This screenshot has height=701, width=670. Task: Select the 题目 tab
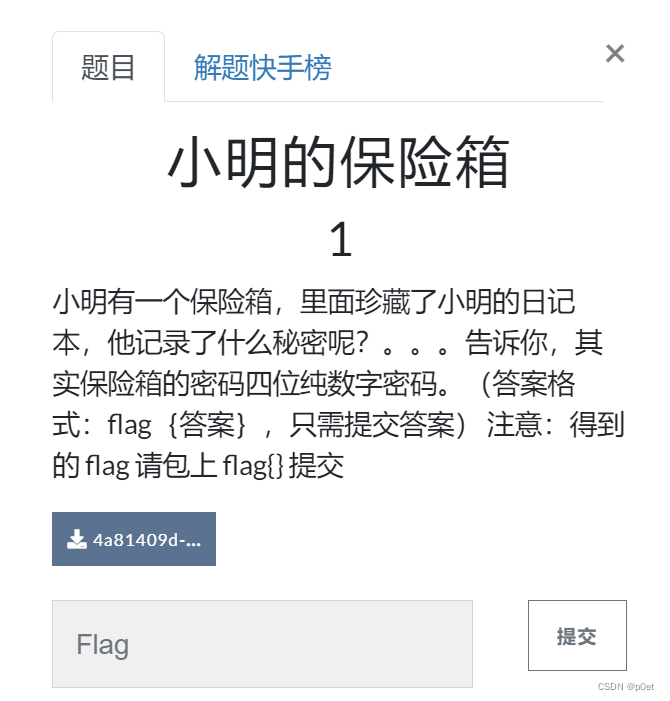108,68
